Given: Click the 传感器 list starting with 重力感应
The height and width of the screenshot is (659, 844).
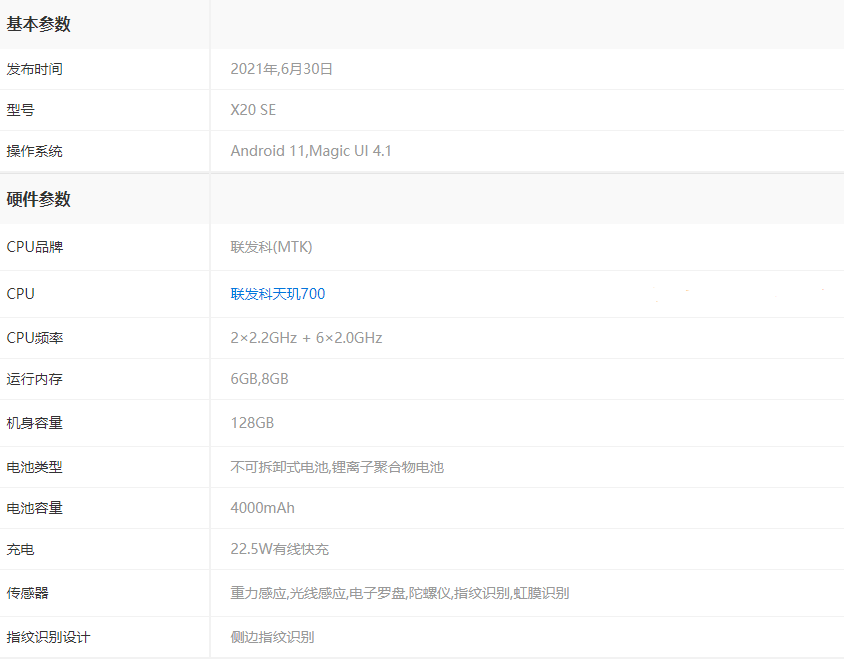Looking at the screenshot, I should click(399, 593).
